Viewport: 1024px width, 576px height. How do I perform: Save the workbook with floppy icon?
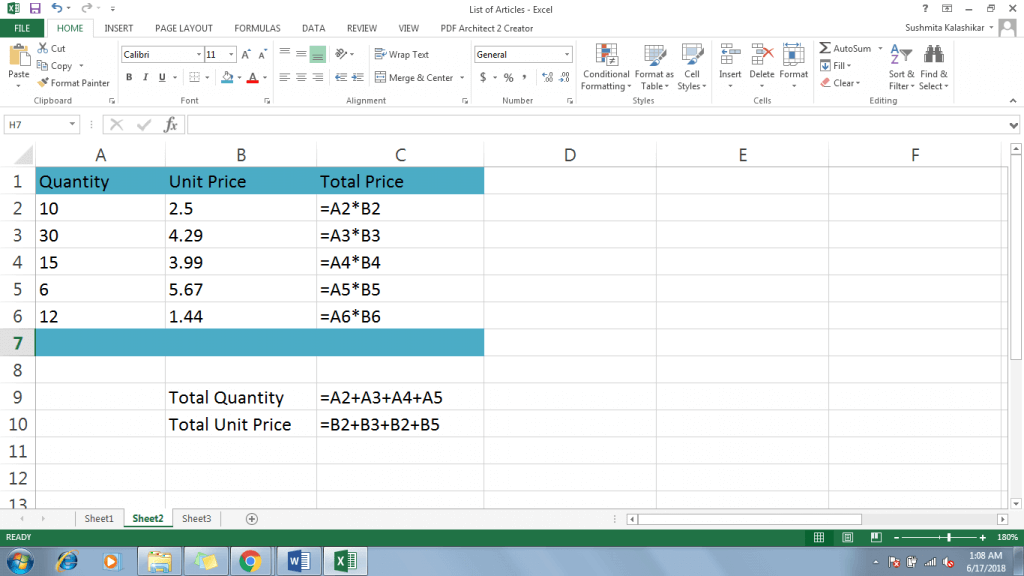pos(35,8)
